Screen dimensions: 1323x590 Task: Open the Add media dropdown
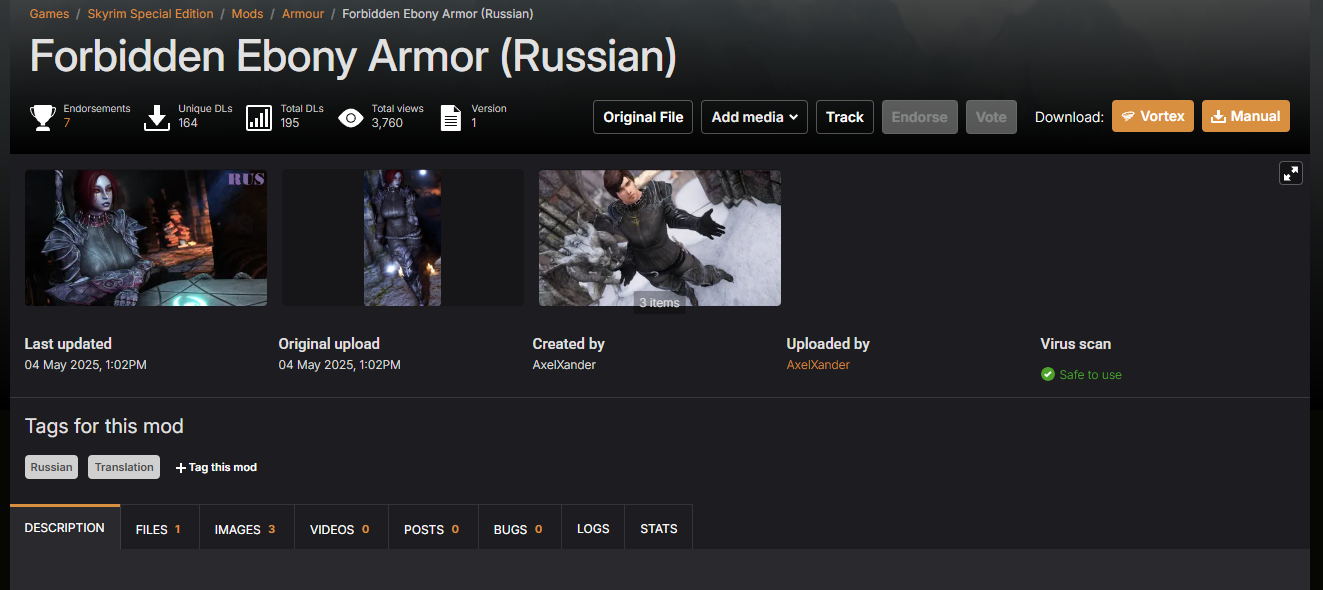coord(754,117)
